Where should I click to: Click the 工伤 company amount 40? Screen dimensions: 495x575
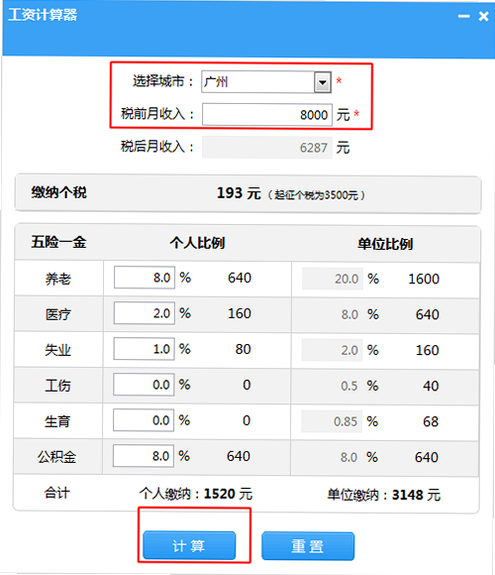(x=431, y=386)
